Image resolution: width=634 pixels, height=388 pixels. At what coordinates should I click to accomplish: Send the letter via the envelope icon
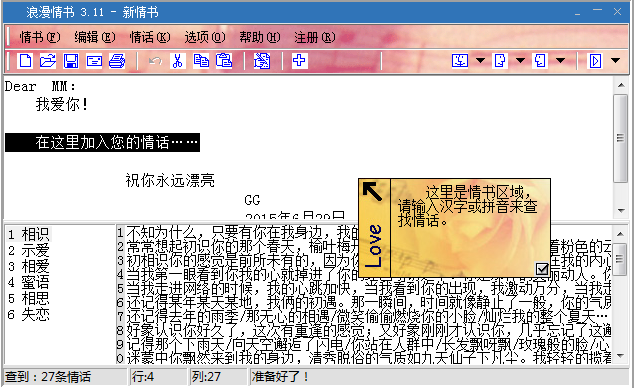[x=94, y=61]
